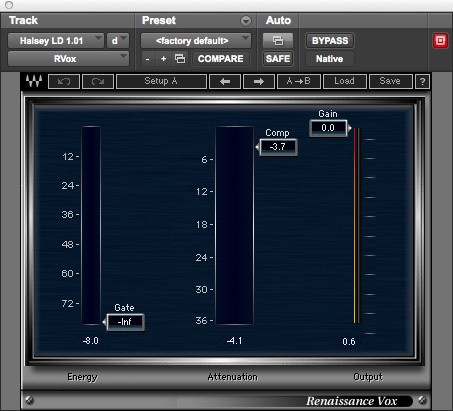Click the Comp threshold value -3.7
The height and width of the screenshot is (411, 453).
pos(278,147)
